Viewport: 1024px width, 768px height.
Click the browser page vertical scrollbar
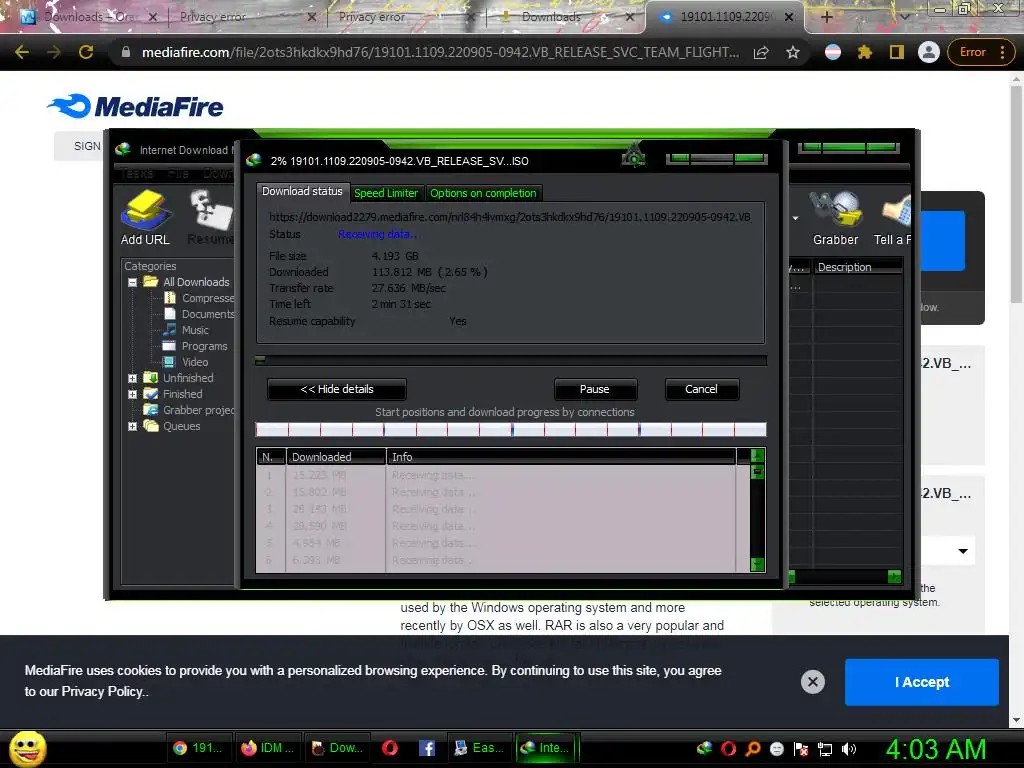pos(1016,196)
